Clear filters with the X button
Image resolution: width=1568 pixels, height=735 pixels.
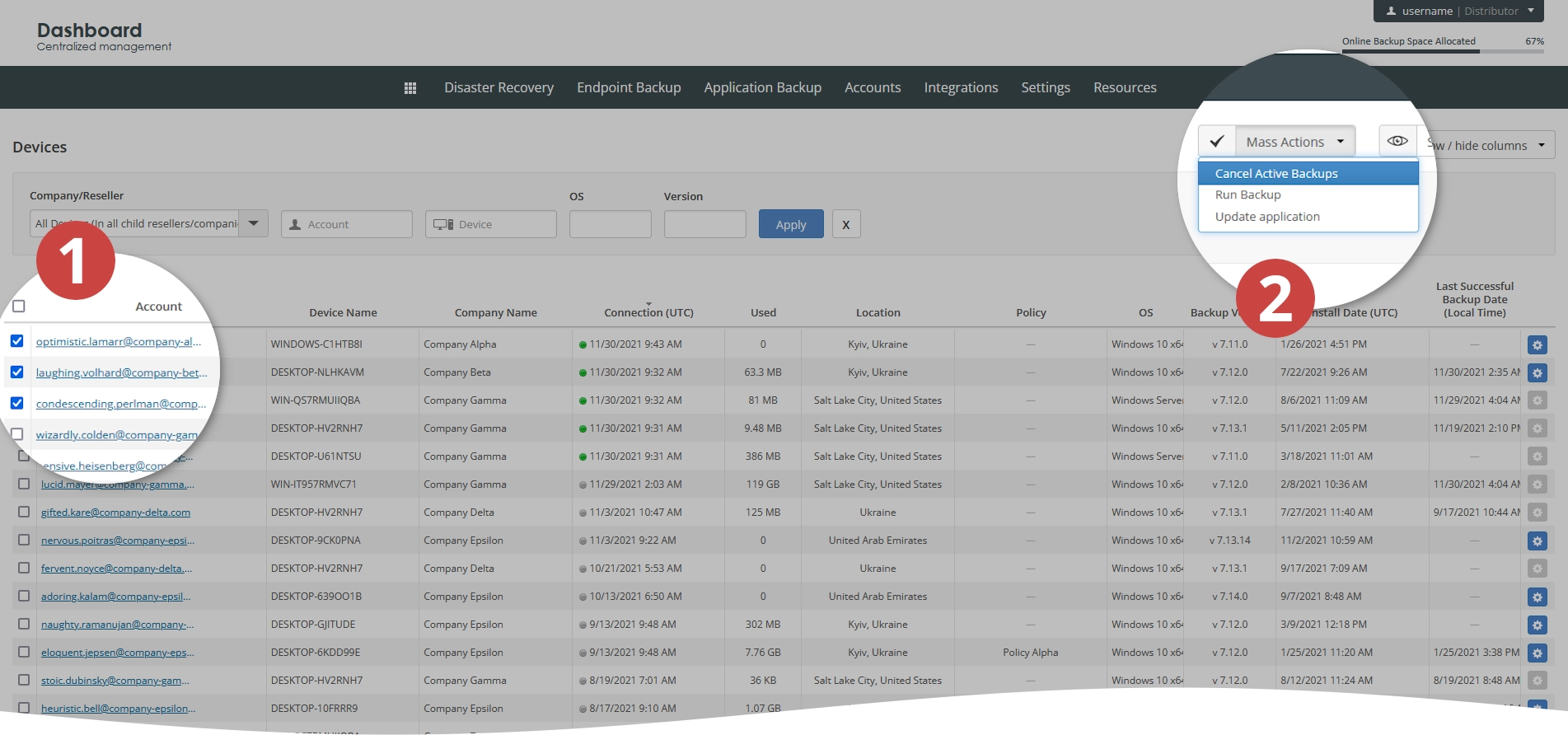tap(846, 224)
